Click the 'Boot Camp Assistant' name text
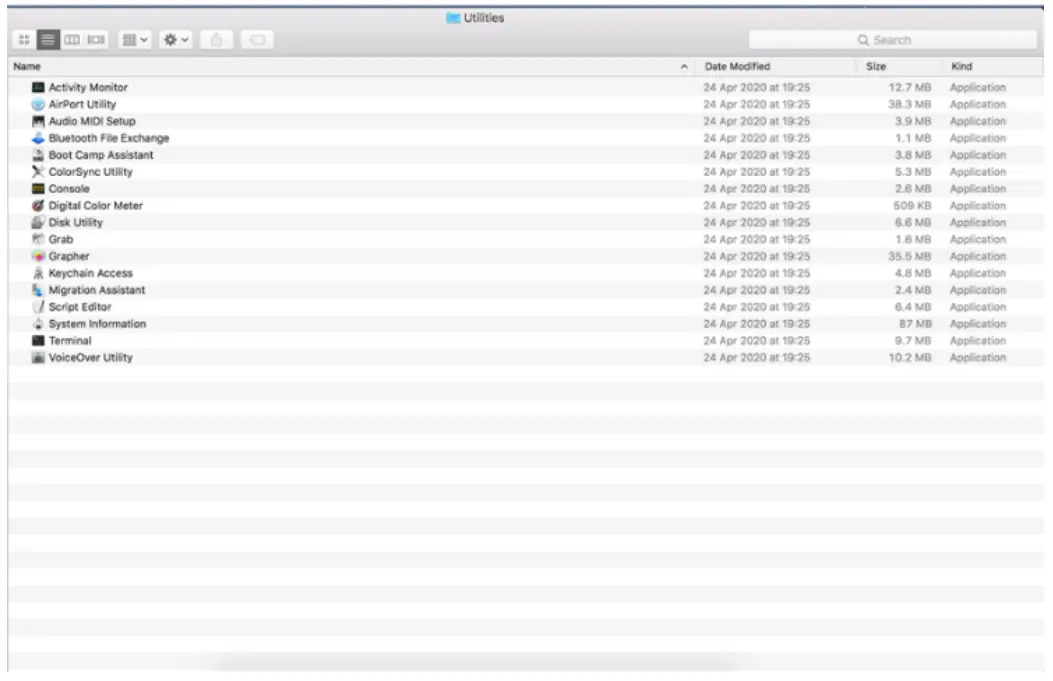 101,154
